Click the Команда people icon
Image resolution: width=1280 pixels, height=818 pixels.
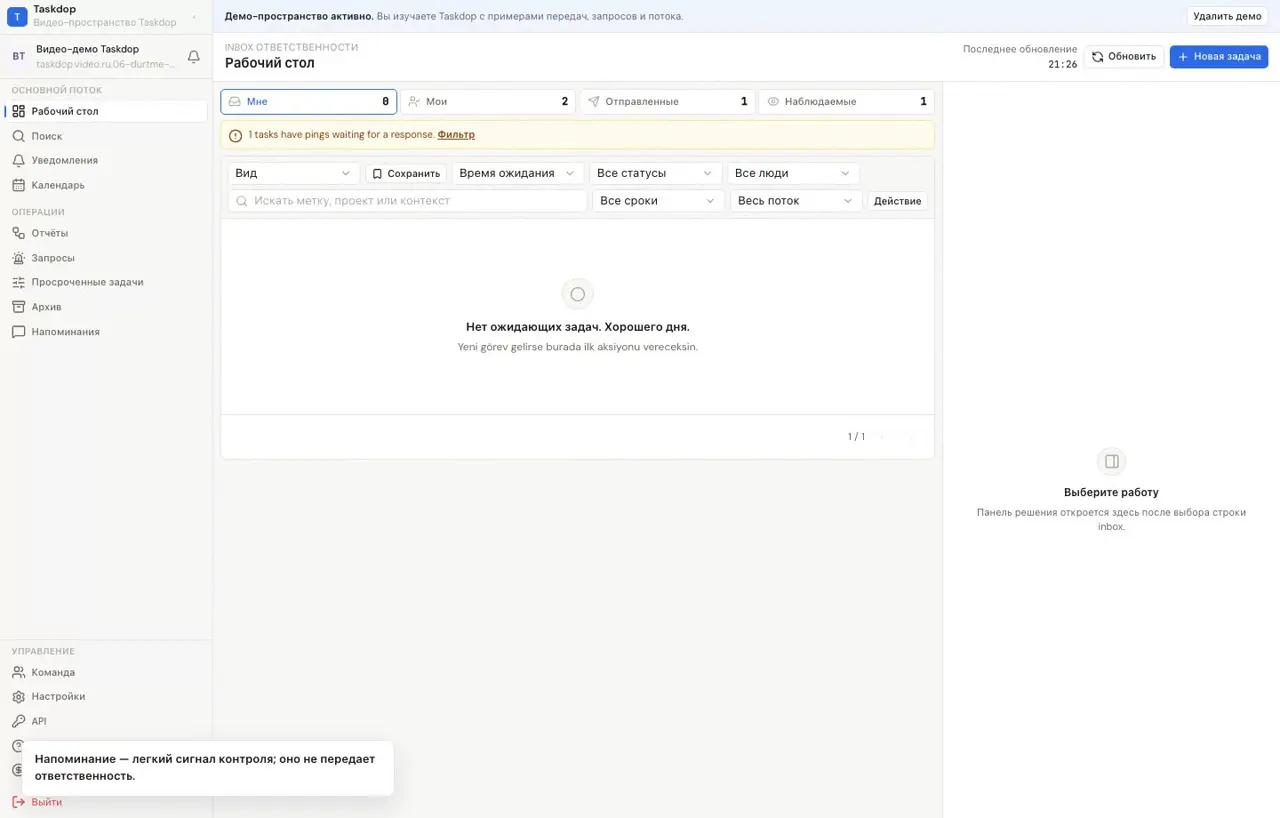[18, 672]
